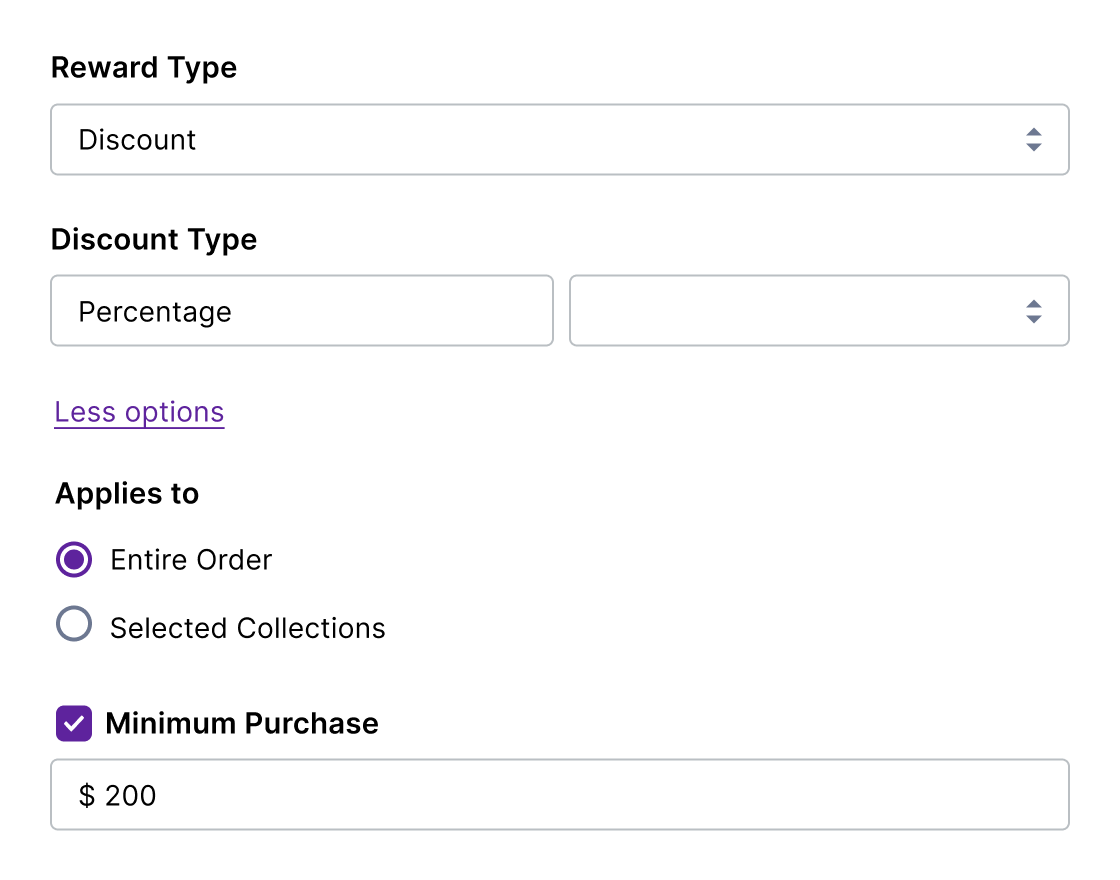This screenshot has width=1120, height=880.
Task: Click arrows icon of empty discount dropdown
Action: coord(1033,311)
